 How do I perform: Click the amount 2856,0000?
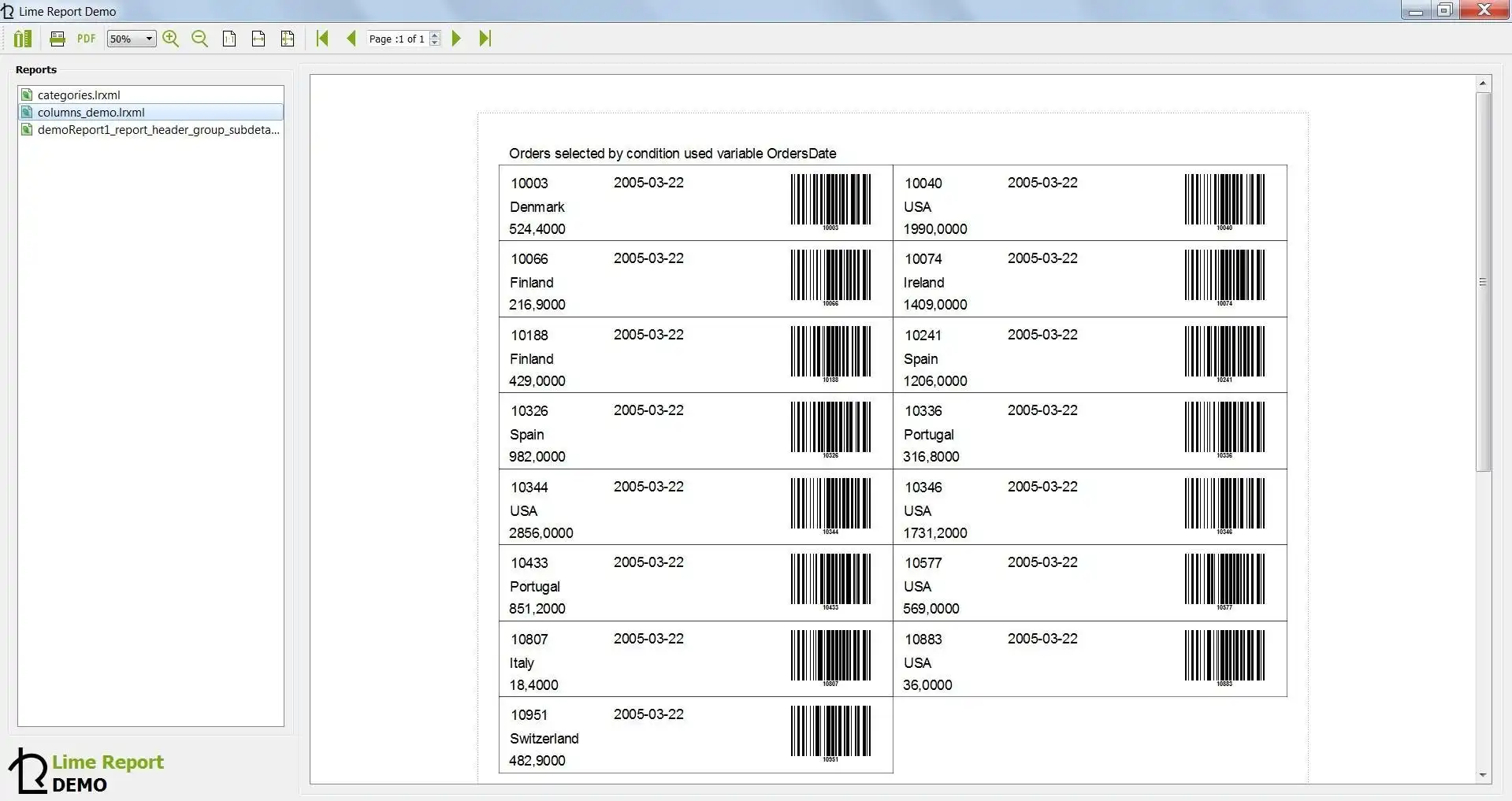[541, 533]
